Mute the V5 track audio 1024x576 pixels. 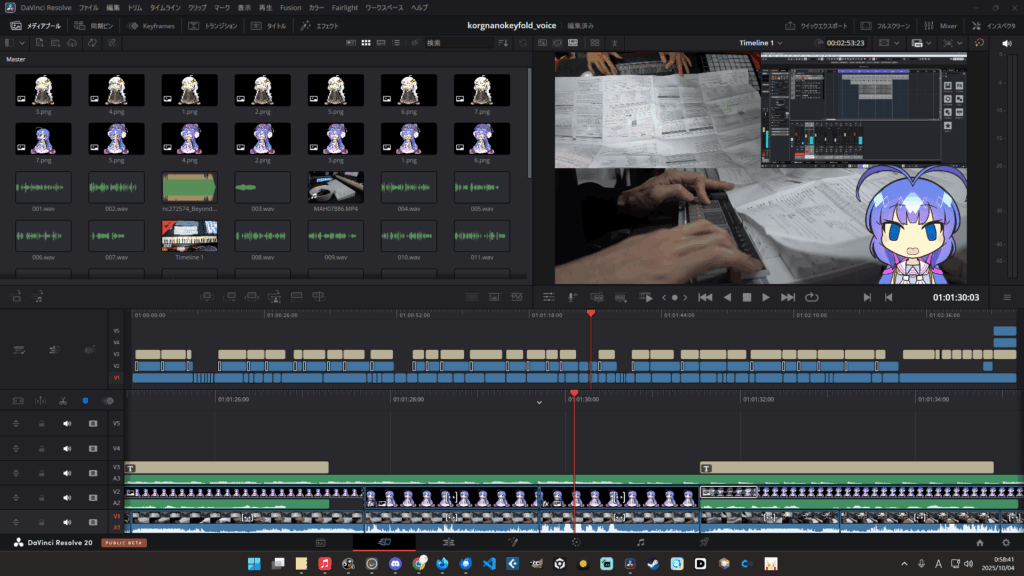click(68, 423)
